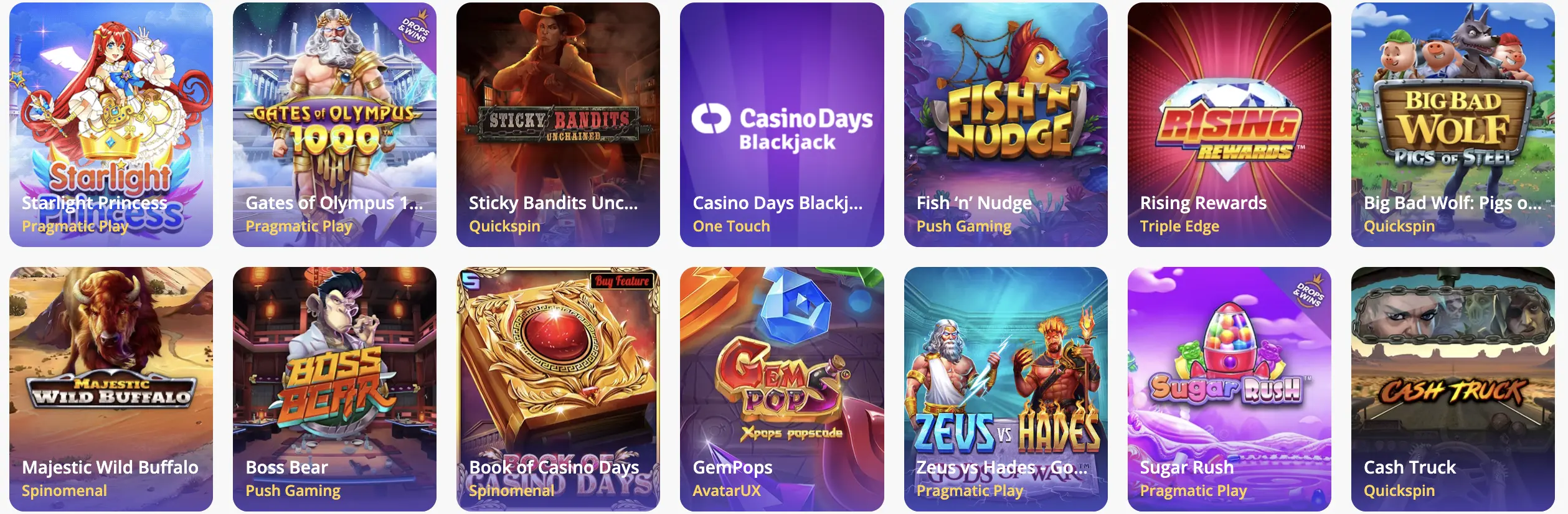Select Sticky Bandits Unchained game

pos(558,124)
